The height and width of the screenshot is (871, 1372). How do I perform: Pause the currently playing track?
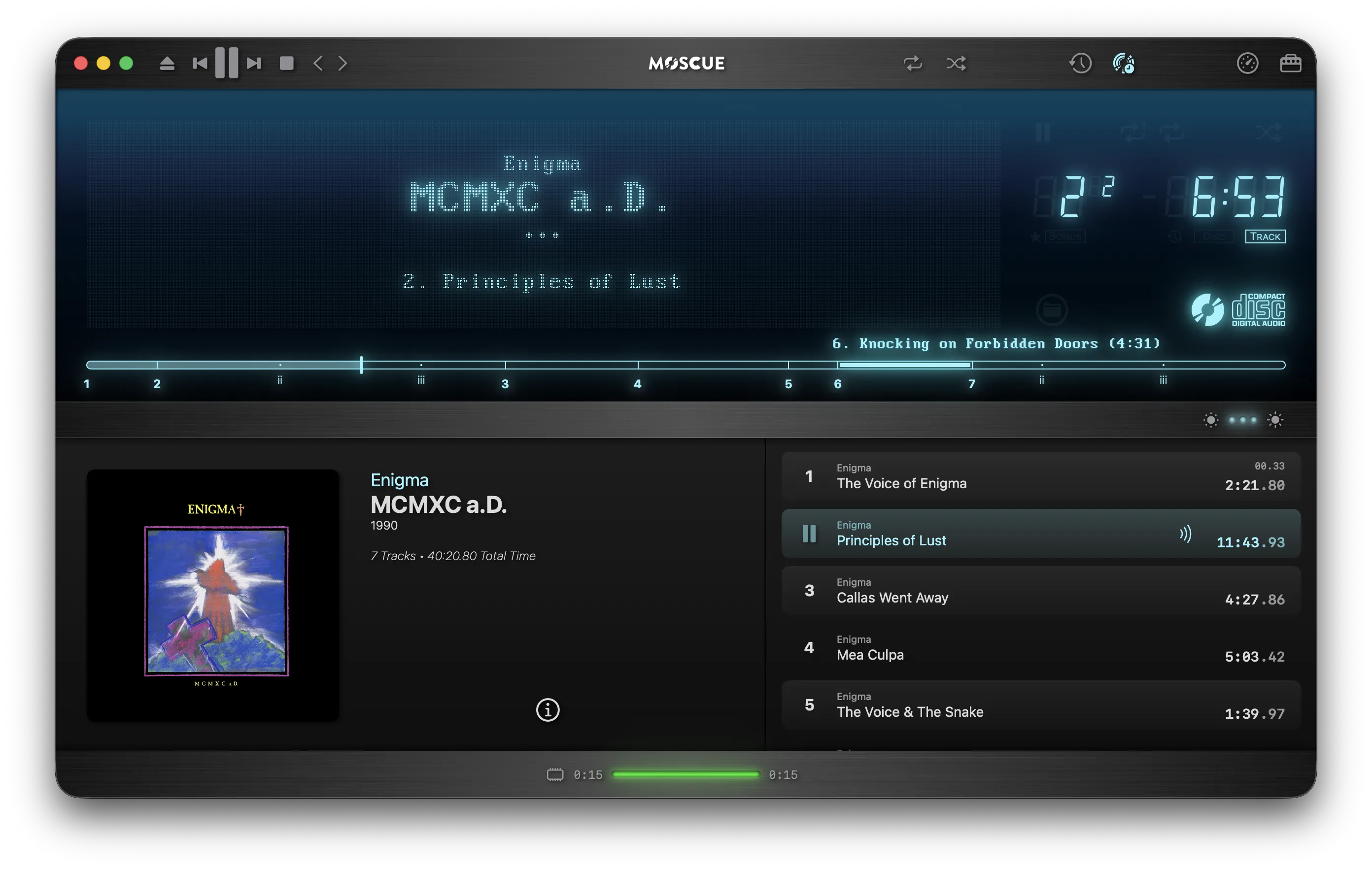coord(226,63)
